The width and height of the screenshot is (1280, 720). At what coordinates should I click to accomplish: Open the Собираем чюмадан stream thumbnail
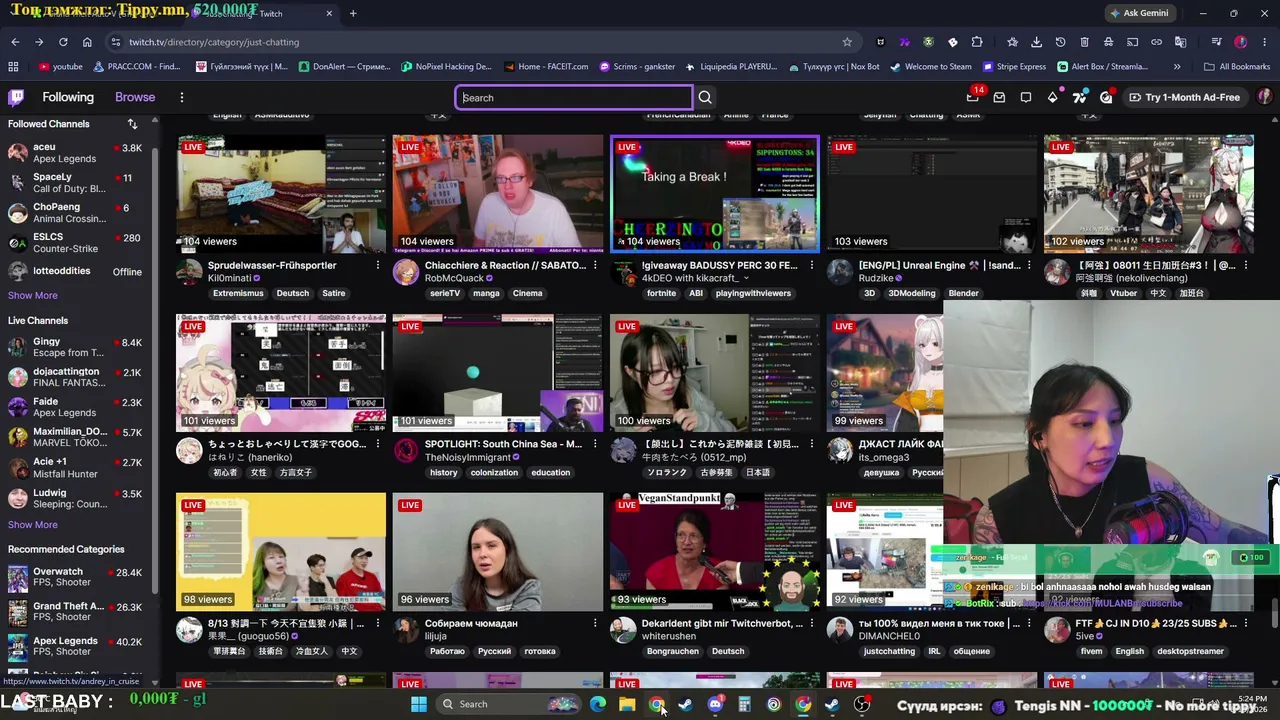498,551
